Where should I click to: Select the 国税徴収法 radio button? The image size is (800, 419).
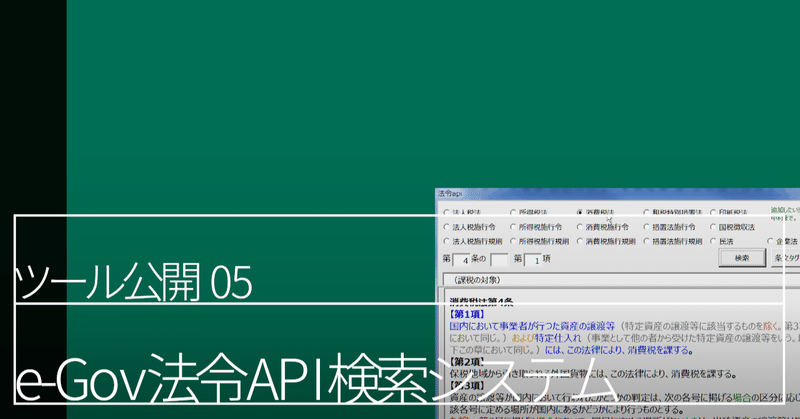click(713, 227)
